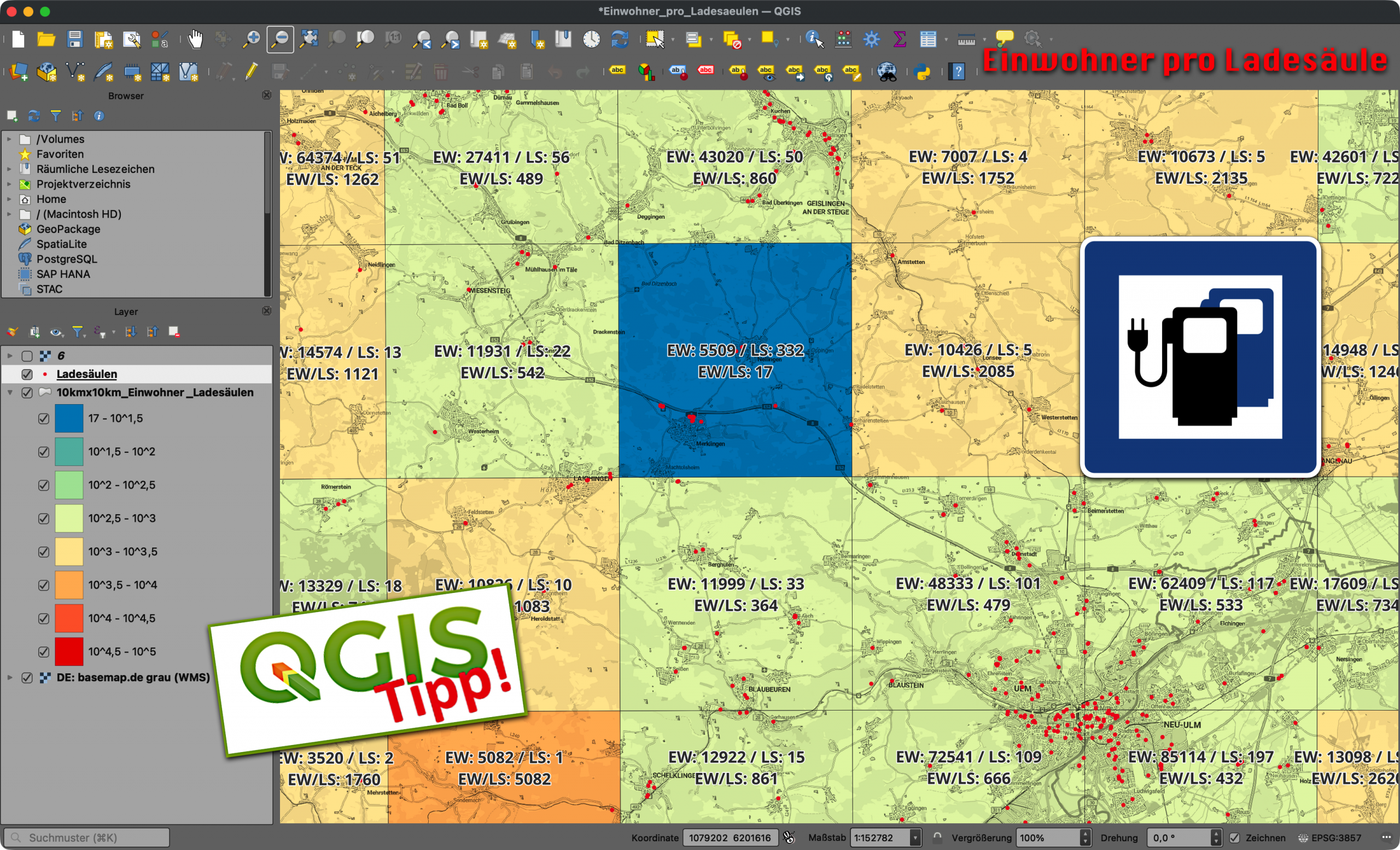Expand the basemap.de grau WMS layer
The width and height of the screenshot is (1400, 850).
[10, 677]
